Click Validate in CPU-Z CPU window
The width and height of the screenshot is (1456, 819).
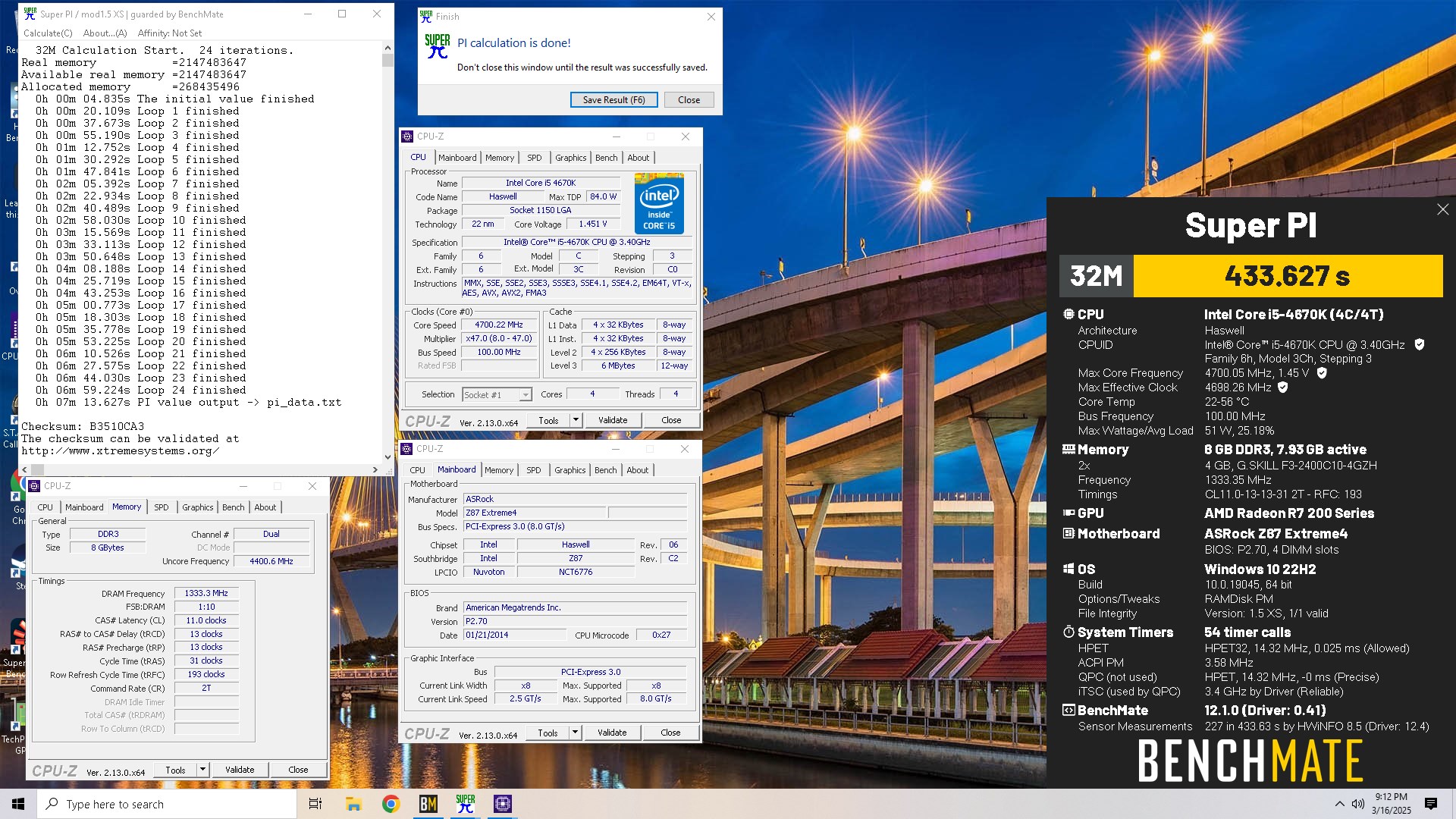click(x=613, y=420)
